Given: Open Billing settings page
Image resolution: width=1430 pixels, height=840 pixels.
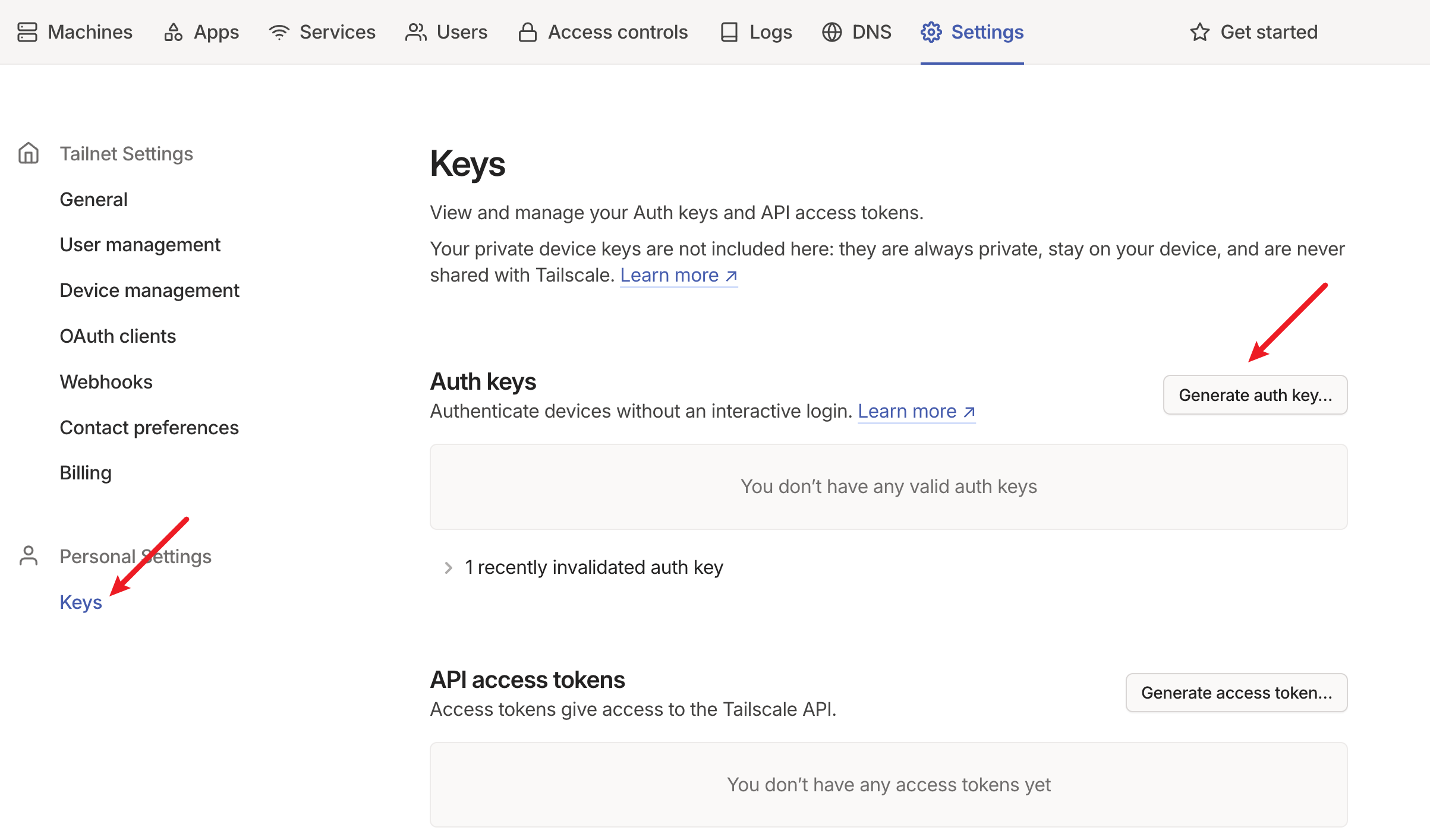Looking at the screenshot, I should pyautogui.click(x=86, y=473).
